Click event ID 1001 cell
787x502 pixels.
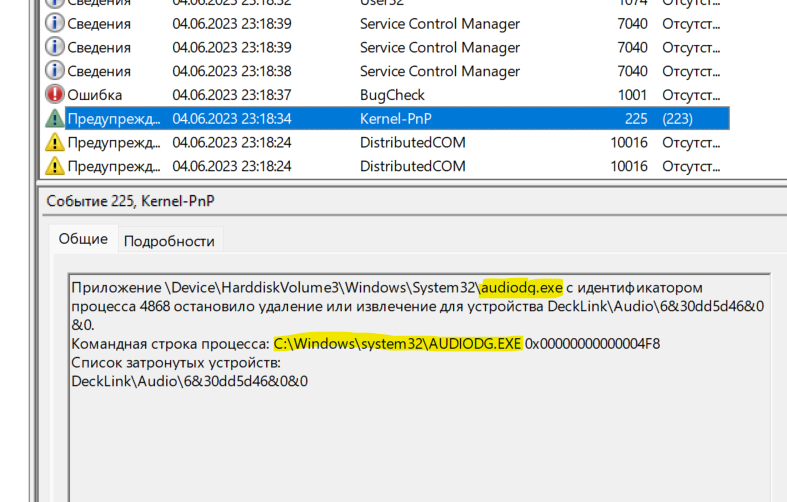click(632, 95)
